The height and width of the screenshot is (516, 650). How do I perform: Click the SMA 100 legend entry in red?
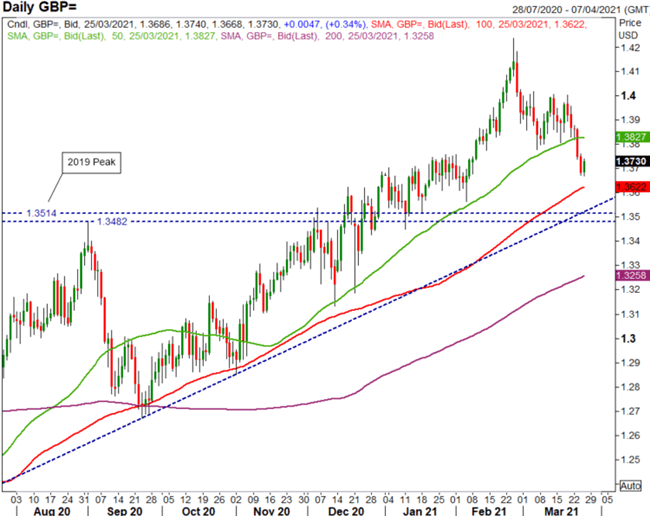[479, 24]
